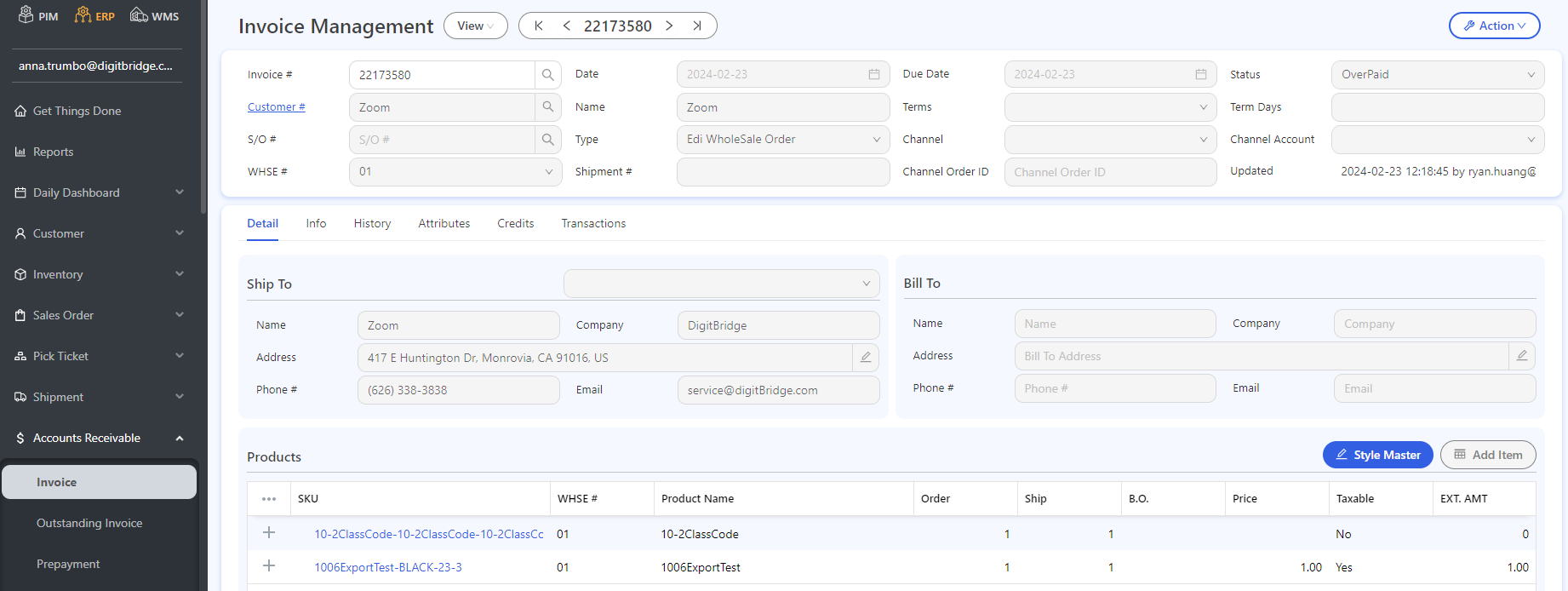Open the Action dropdown button
The width and height of the screenshot is (1568, 591).
tap(1494, 26)
